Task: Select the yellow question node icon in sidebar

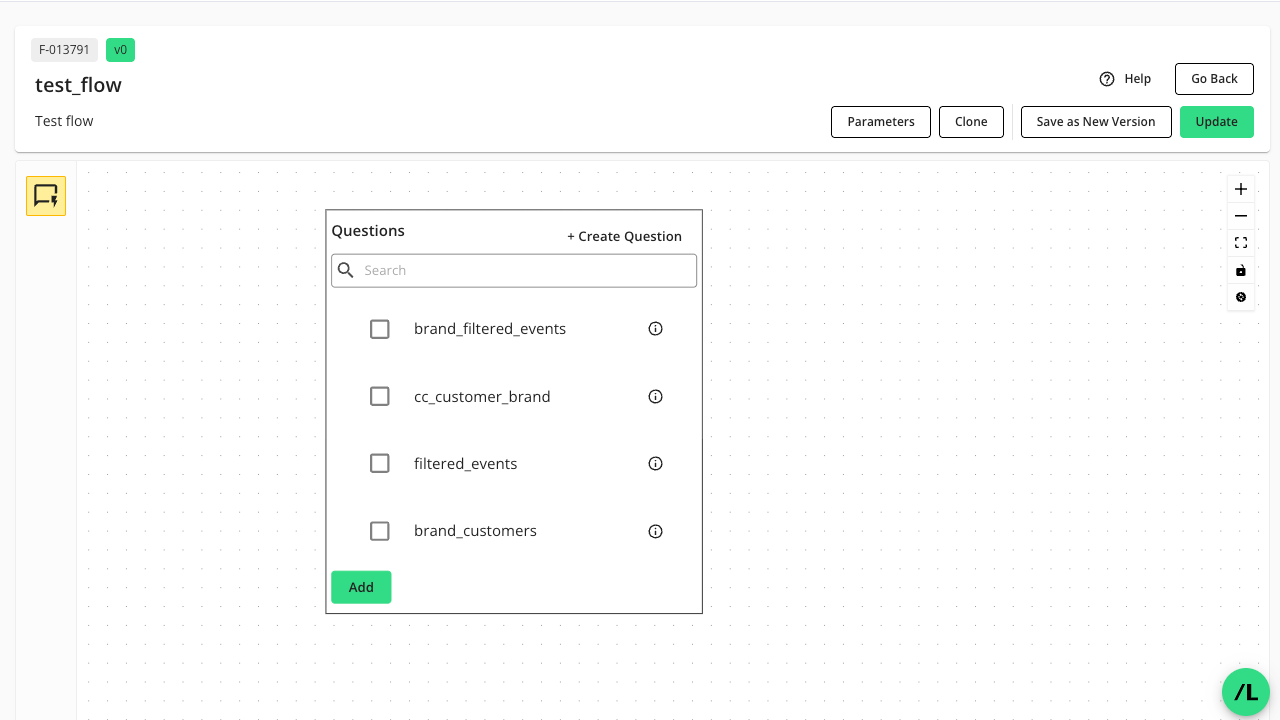Action: 45,195
